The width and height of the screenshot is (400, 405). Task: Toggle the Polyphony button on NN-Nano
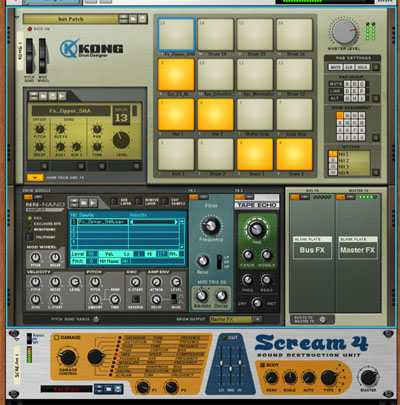coord(30,237)
